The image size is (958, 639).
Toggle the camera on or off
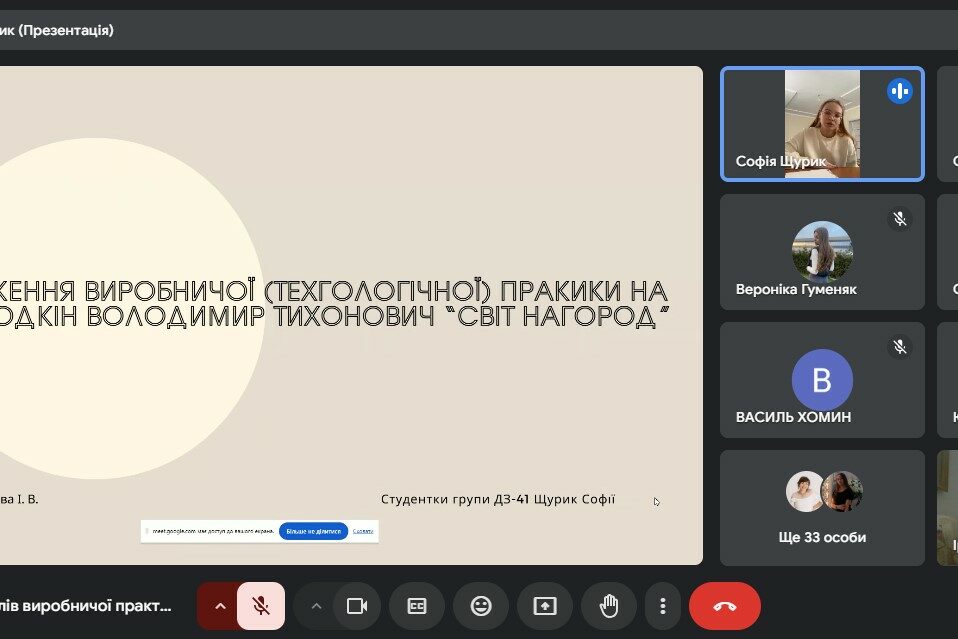[357, 606]
